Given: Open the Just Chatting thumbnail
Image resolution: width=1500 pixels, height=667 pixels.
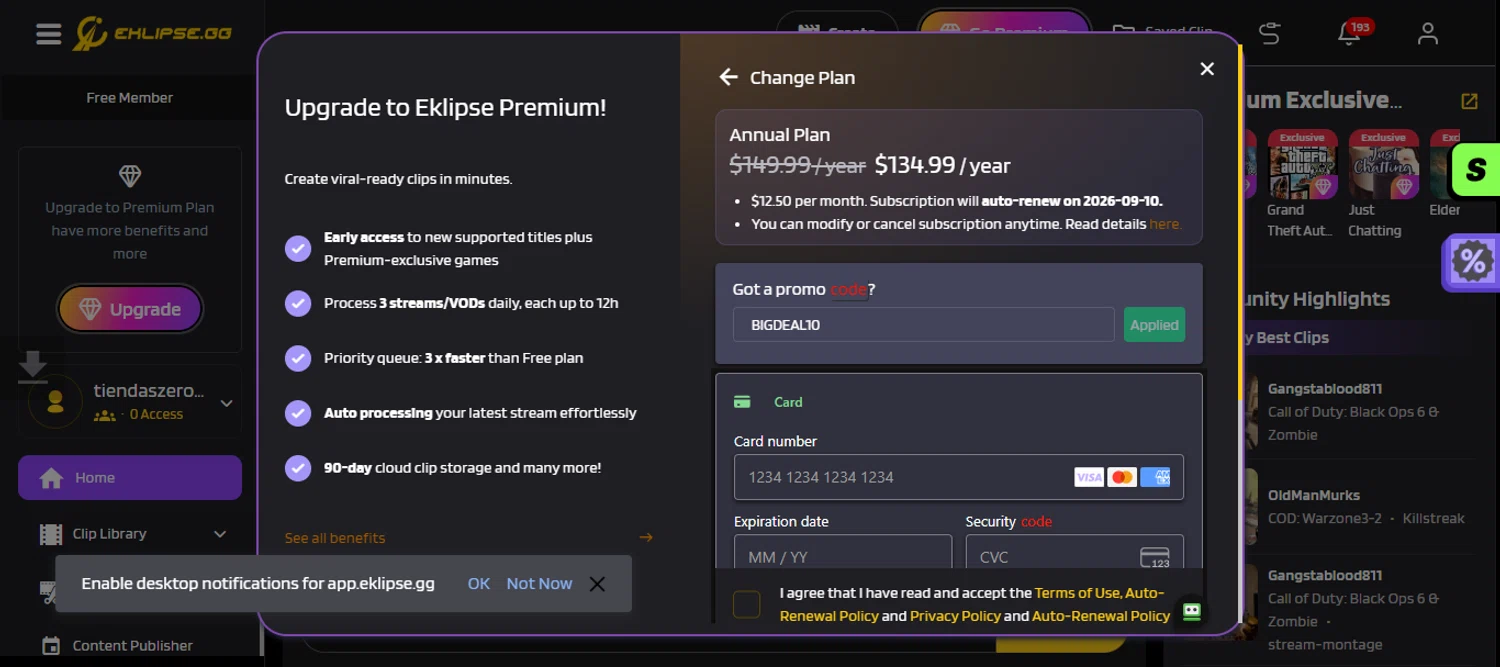Looking at the screenshot, I should point(1384,165).
